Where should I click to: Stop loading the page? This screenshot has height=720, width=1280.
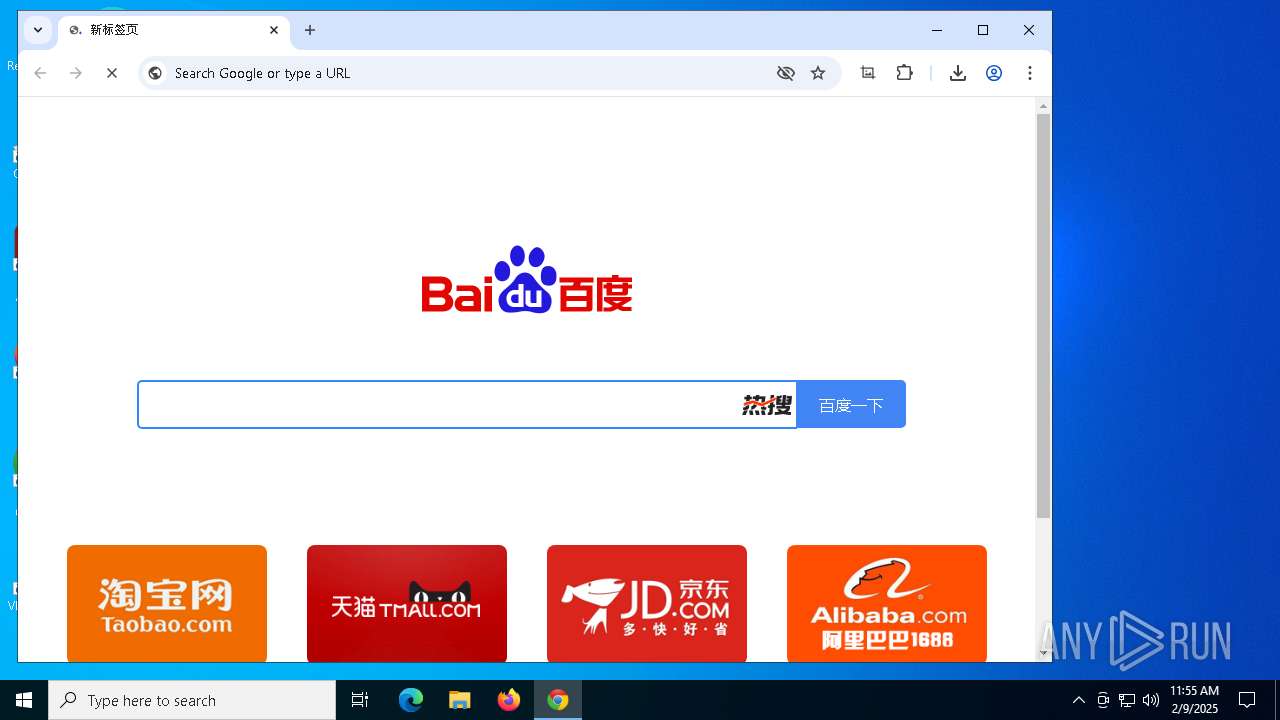tap(112, 73)
